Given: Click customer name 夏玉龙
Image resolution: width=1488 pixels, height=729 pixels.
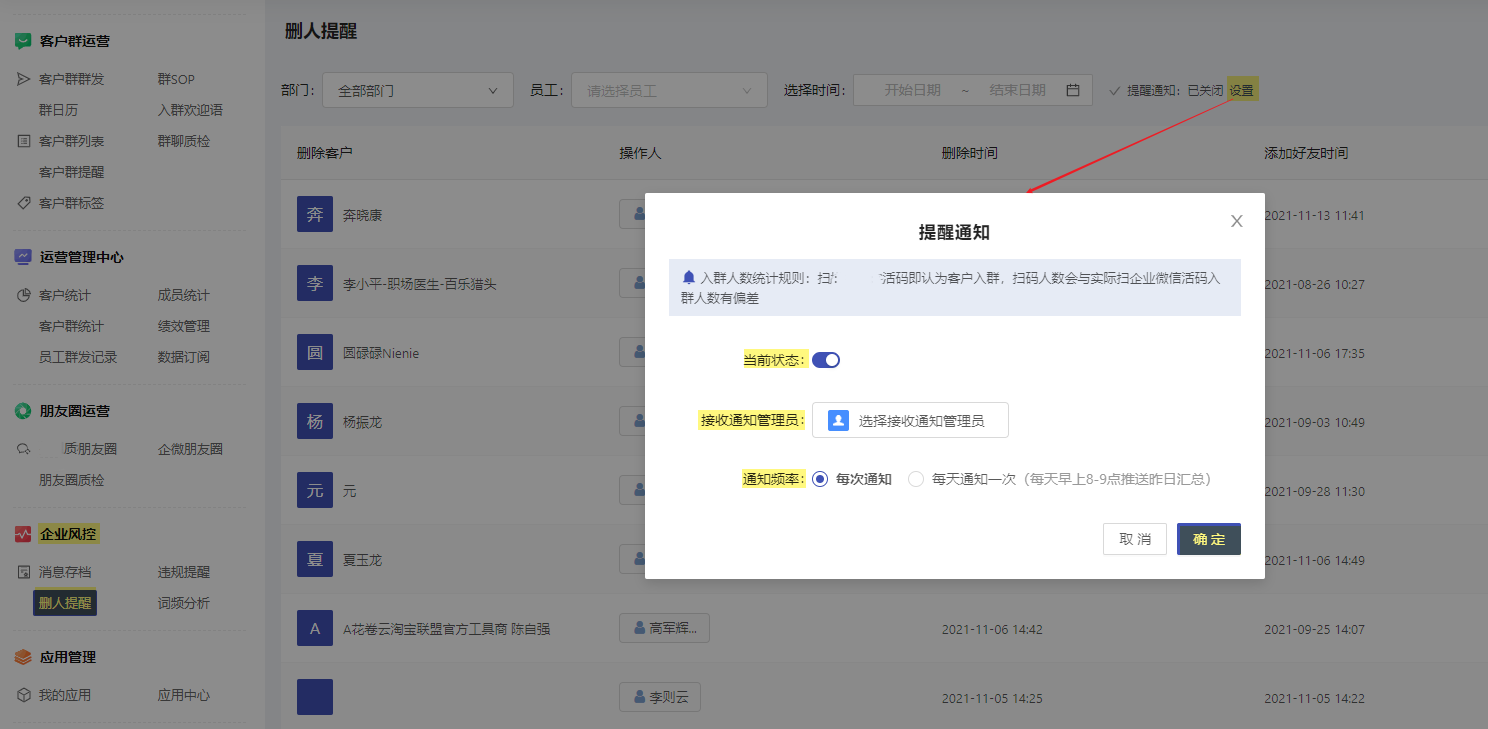Looking at the screenshot, I should tap(362, 560).
